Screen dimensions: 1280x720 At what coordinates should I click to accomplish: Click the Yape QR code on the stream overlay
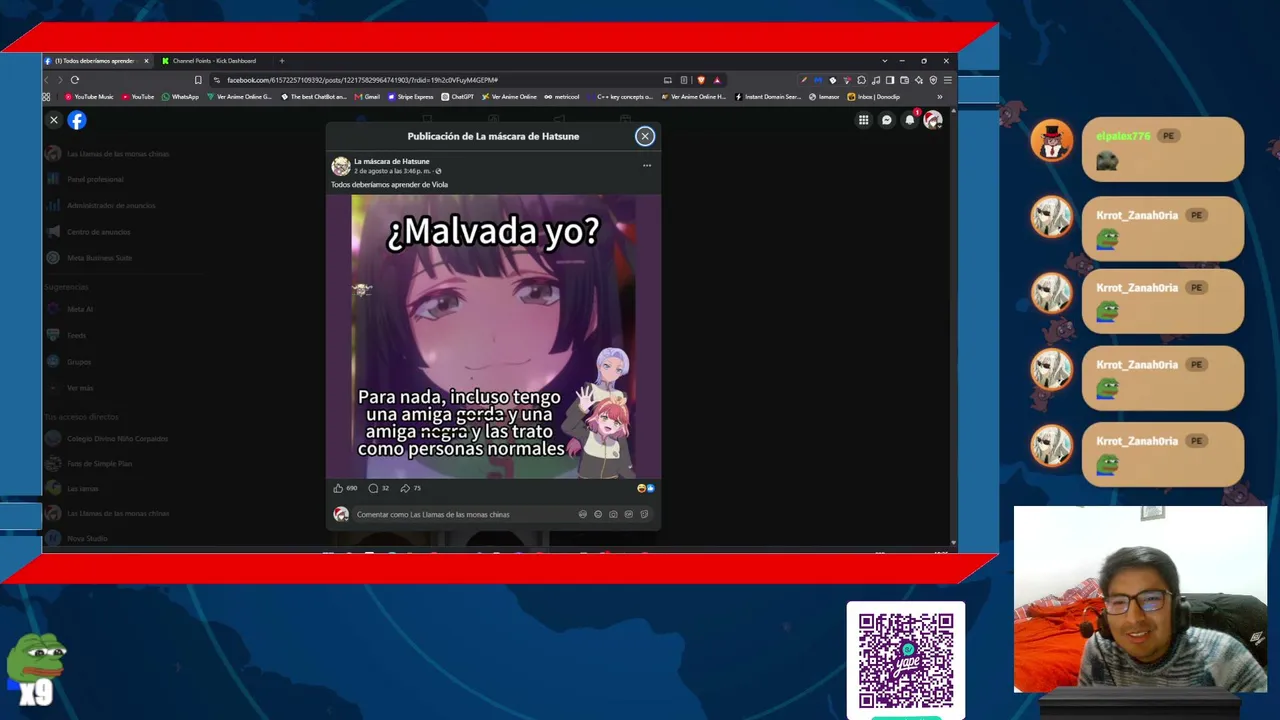pos(906,660)
